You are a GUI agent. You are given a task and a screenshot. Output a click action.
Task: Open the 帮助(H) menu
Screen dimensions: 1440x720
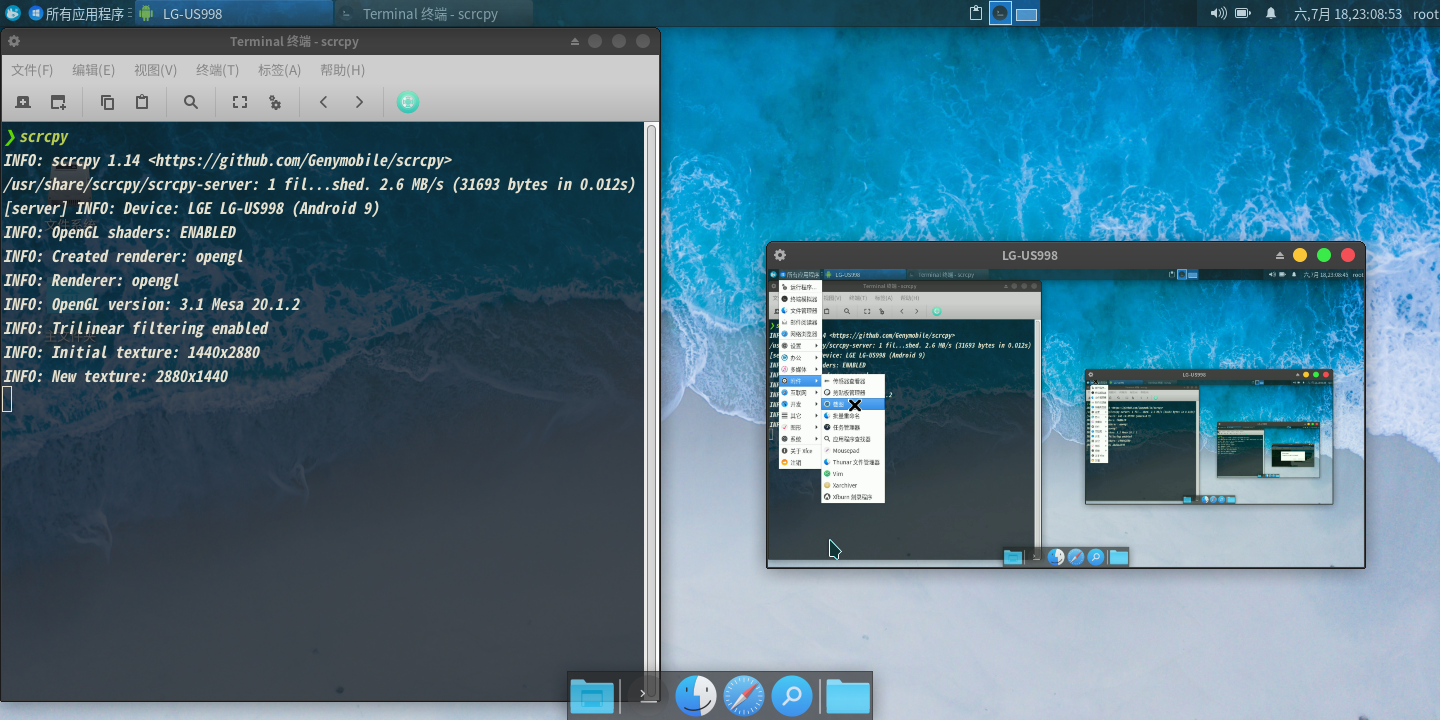pyautogui.click(x=342, y=70)
